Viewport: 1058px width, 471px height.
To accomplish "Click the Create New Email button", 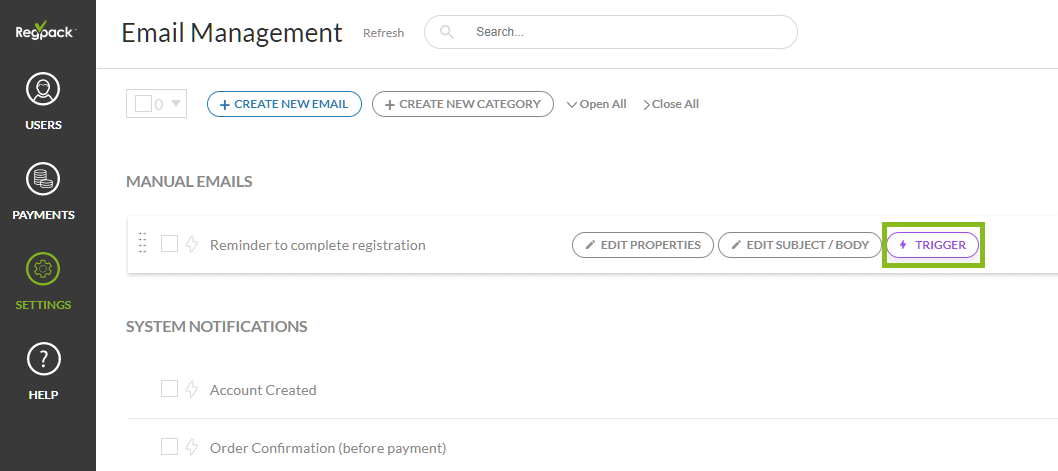I will 284,104.
